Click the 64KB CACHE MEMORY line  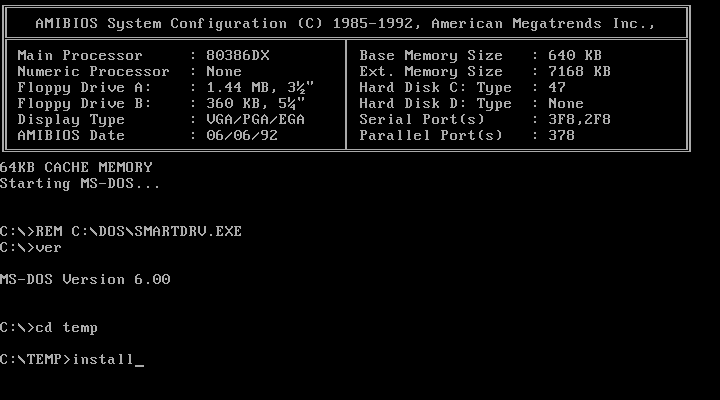[x=76, y=167]
